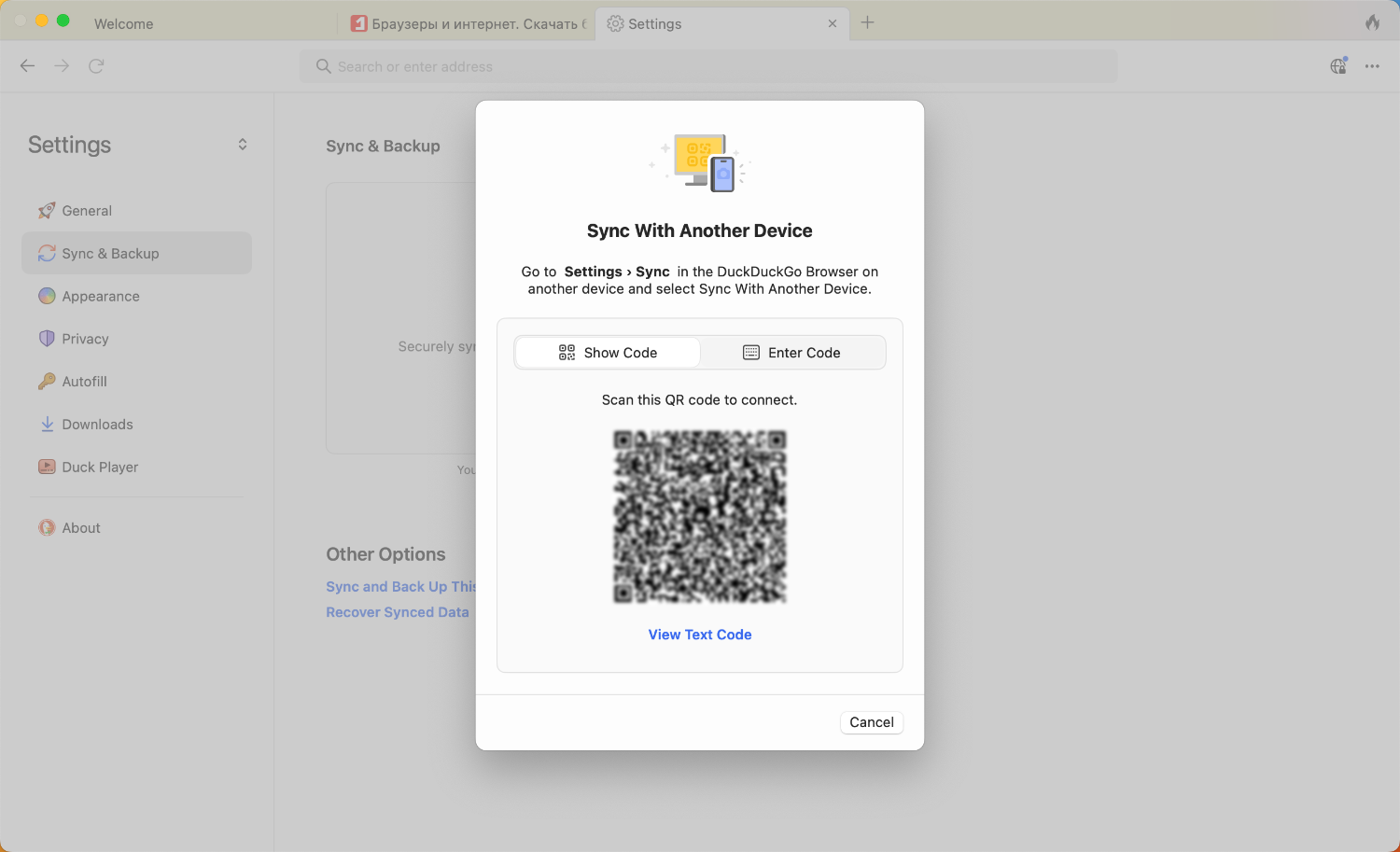Open Appearance settings in sidebar
The image size is (1400, 852).
click(x=136, y=296)
